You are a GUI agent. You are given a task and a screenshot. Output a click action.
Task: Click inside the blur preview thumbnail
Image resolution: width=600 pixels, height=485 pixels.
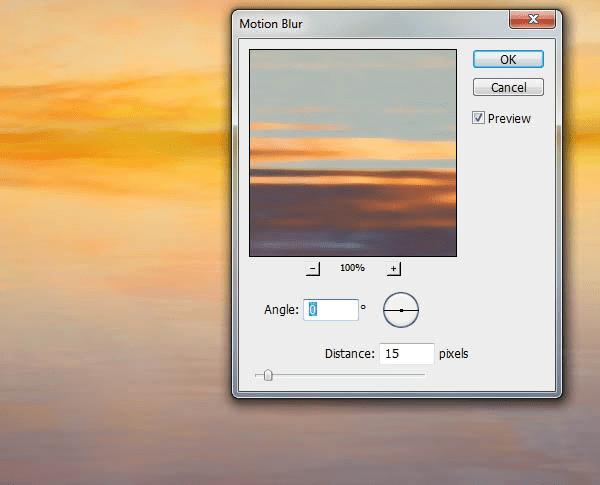(353, 153)
